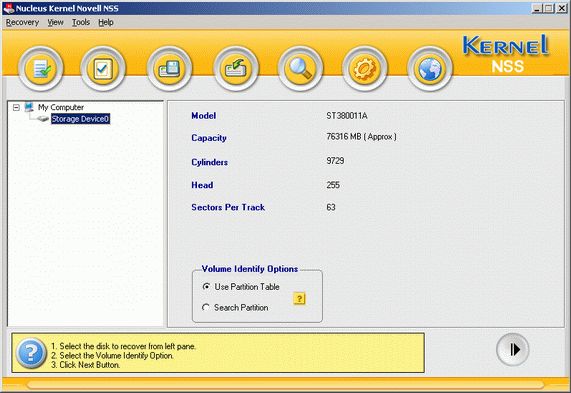Click the Head label
This screenshot has width=571, height=393.
tap(202, 185)
